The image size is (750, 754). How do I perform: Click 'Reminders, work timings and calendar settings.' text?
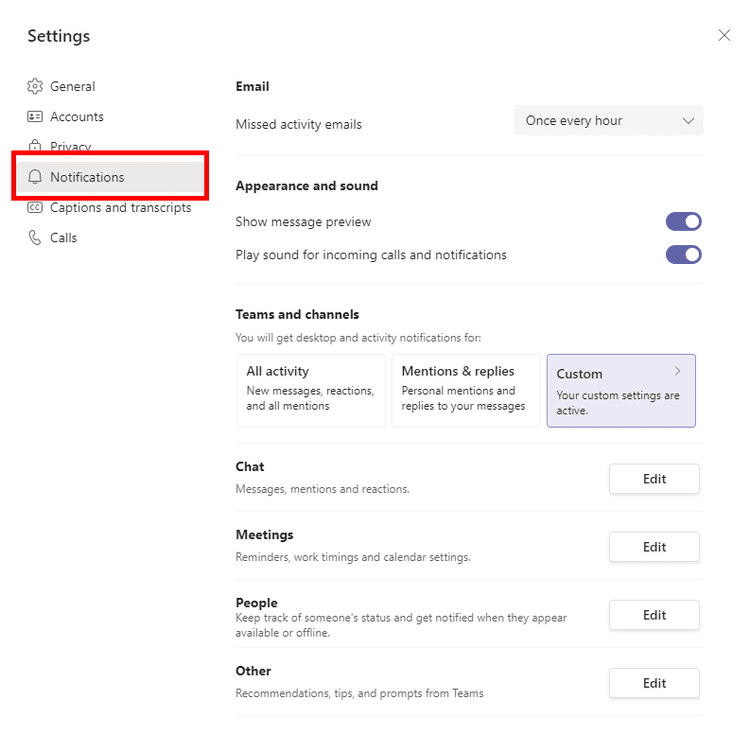pos(353,557)
